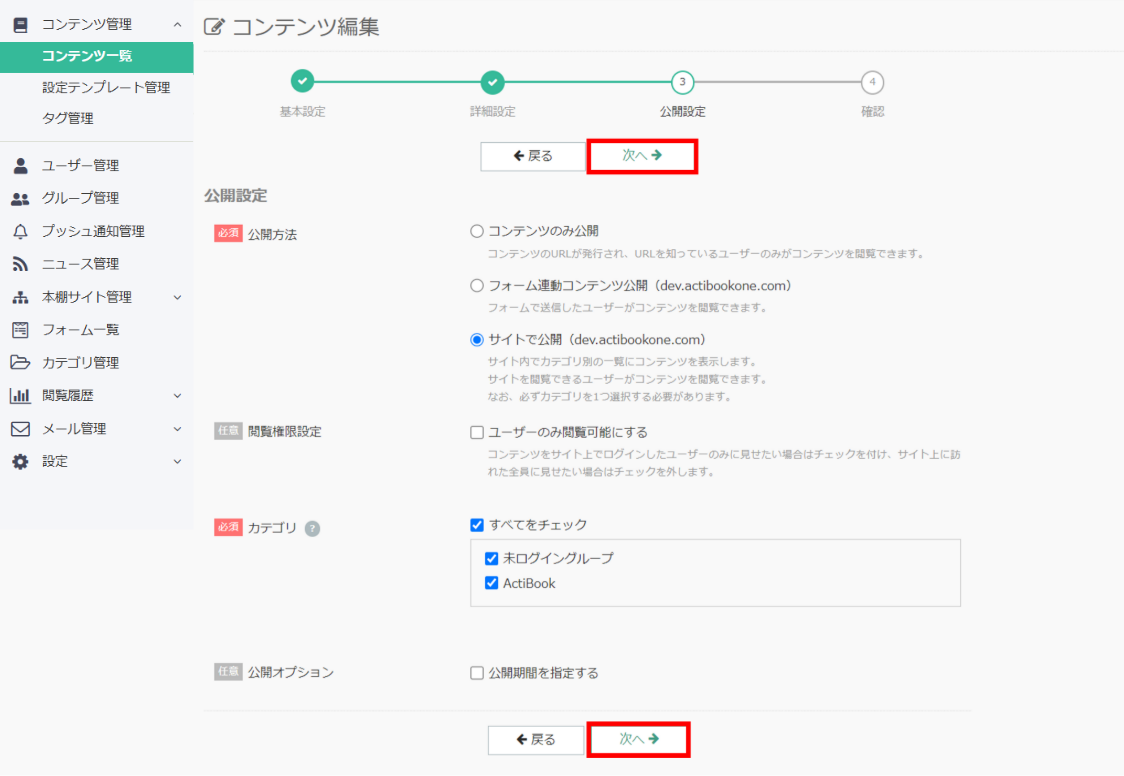Screen dimensions: 1124x776
Task: Open タグ管理 in sidebar
Action: (68, 118)
